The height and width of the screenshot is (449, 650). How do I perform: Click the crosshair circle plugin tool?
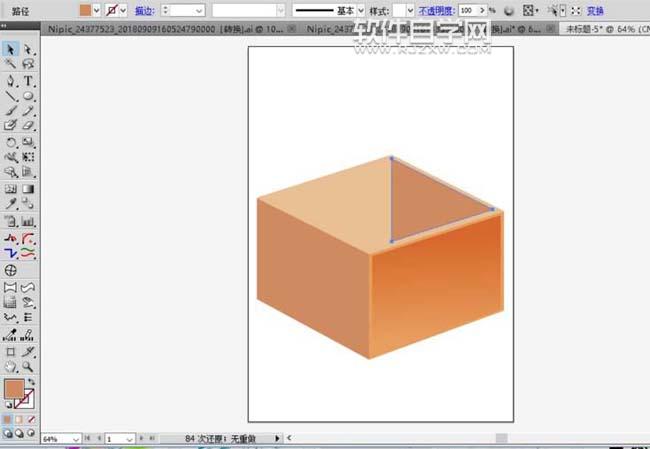pos(10,270)
